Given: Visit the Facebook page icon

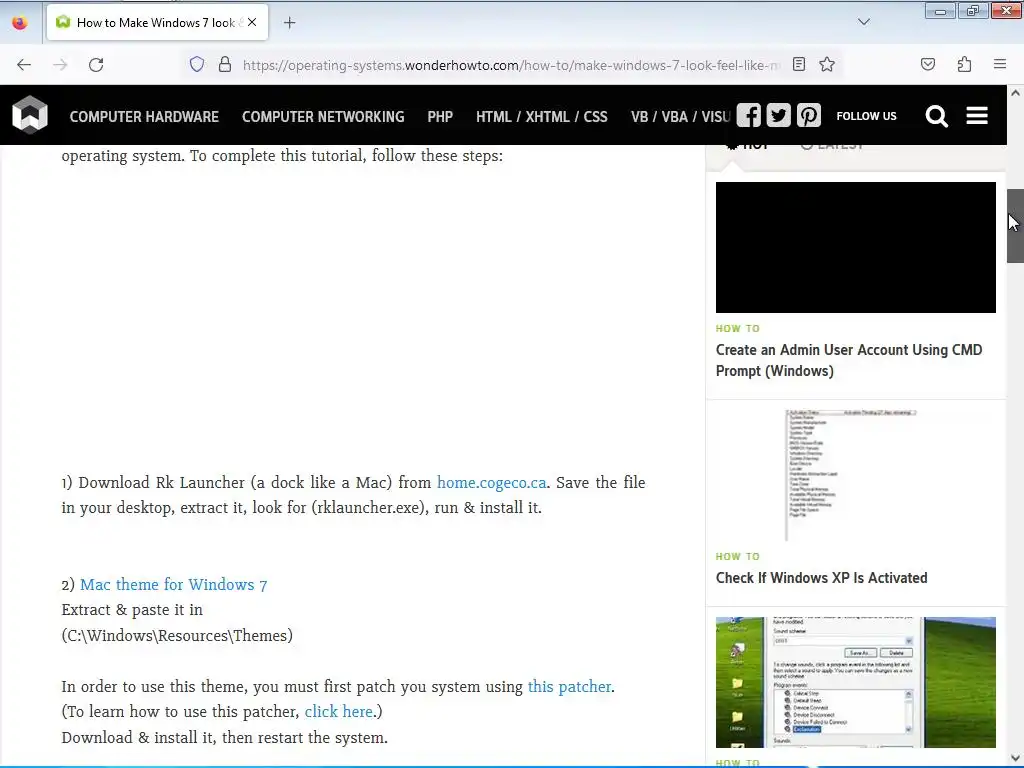Looking at the screenshot, I should (x=749, y=116).
